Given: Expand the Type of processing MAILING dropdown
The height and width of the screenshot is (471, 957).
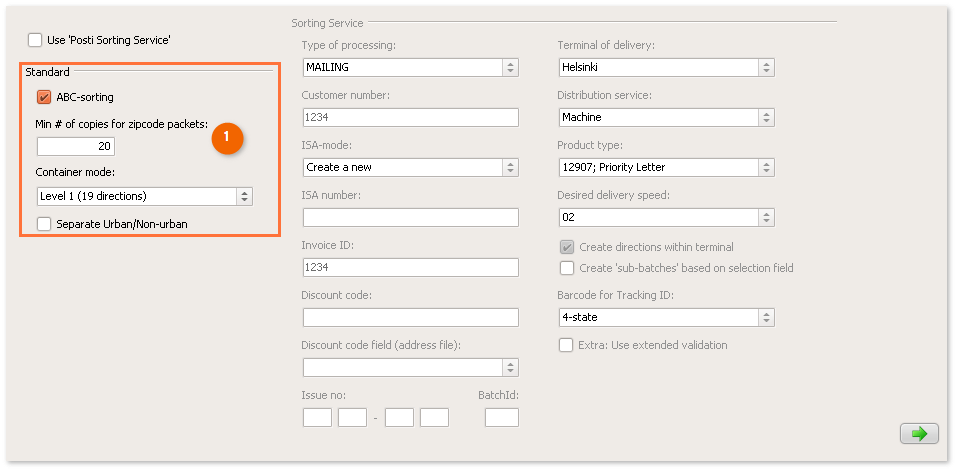Looking at the screenshot, I should tap(410, 68).
